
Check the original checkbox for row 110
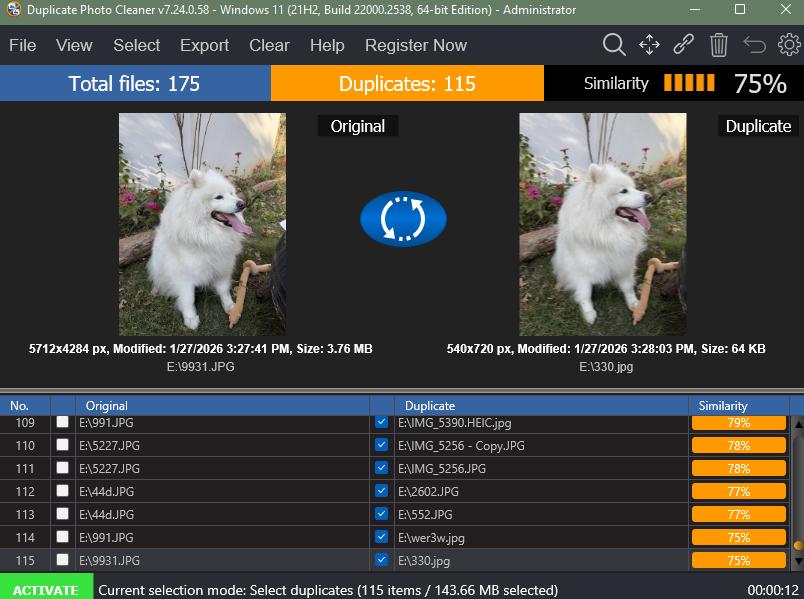point(63,445)
